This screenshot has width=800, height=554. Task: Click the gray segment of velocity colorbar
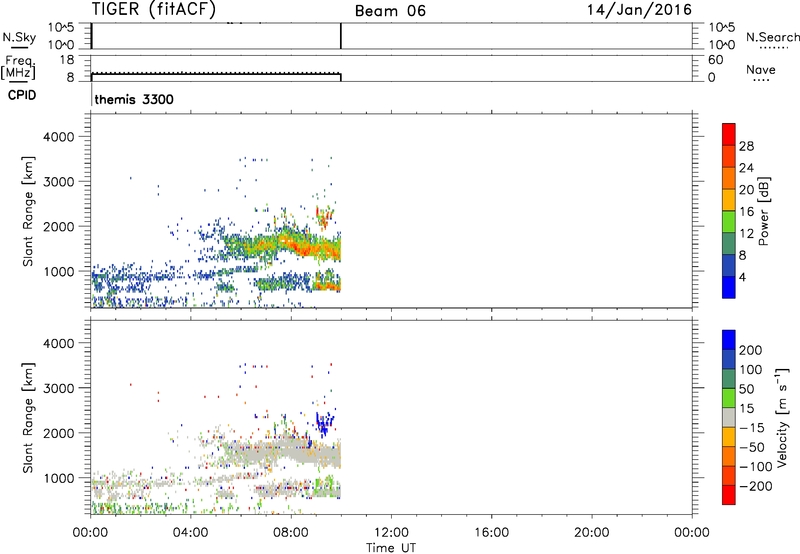tap(729, 417)
